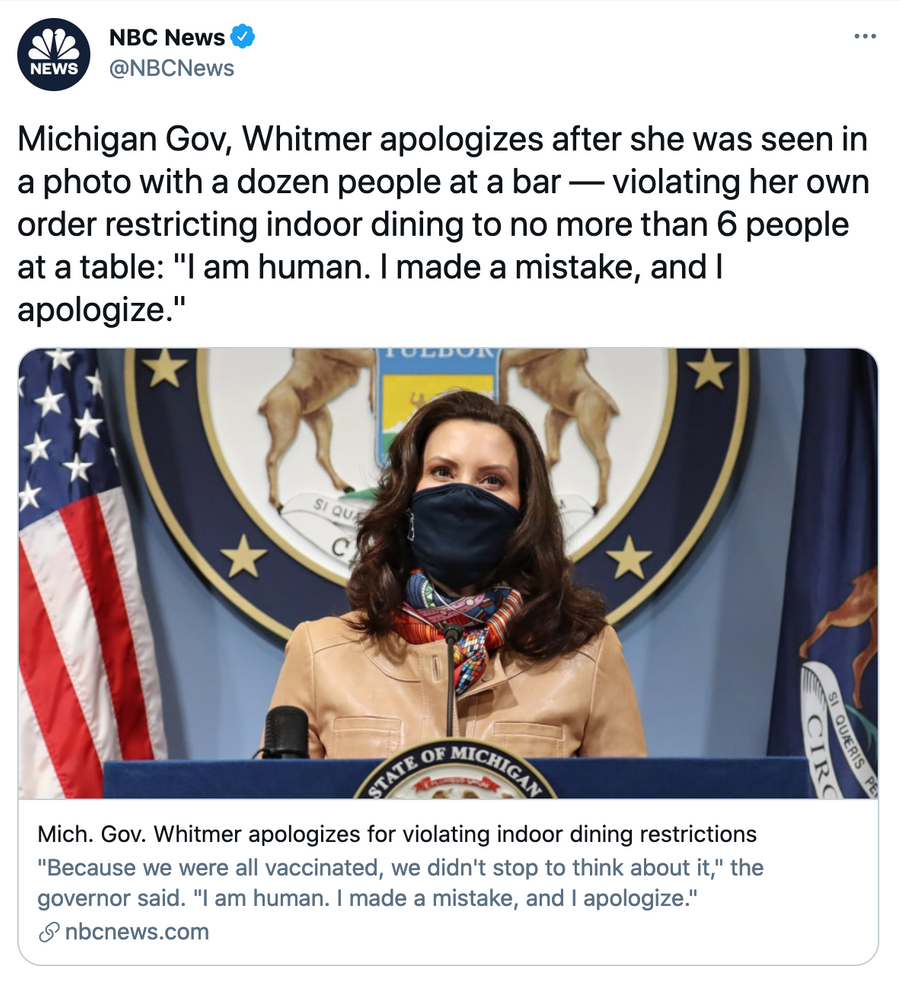Viewport: 900px width, 984px height.
Task: Open the press conference photo thumbnail
Action: click(448, 573)
